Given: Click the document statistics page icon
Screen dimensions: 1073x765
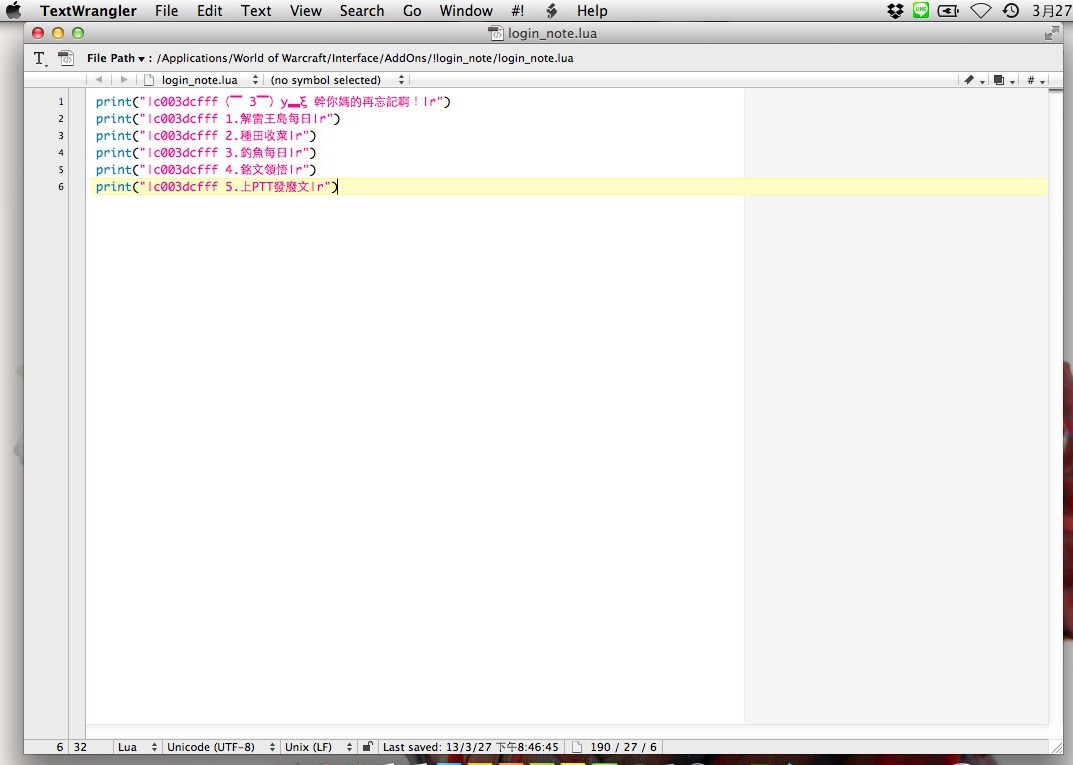Looking at the screenshot, I should (577, 747).
